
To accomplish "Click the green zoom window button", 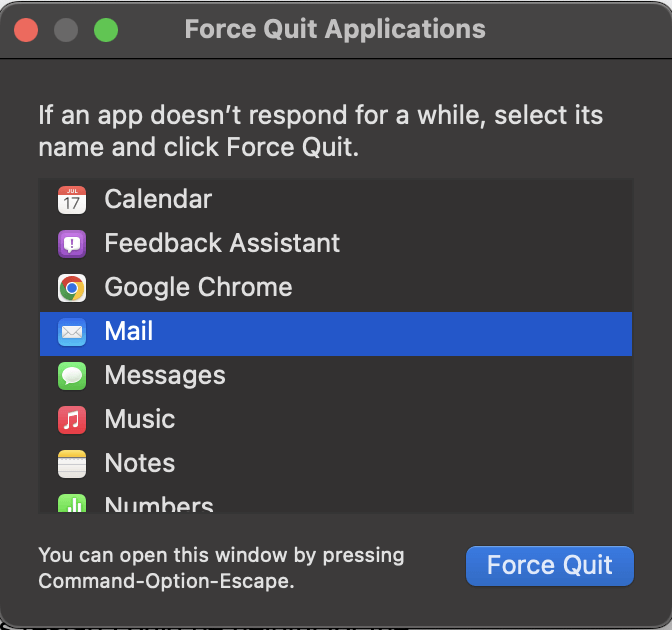I will (106, 30).
